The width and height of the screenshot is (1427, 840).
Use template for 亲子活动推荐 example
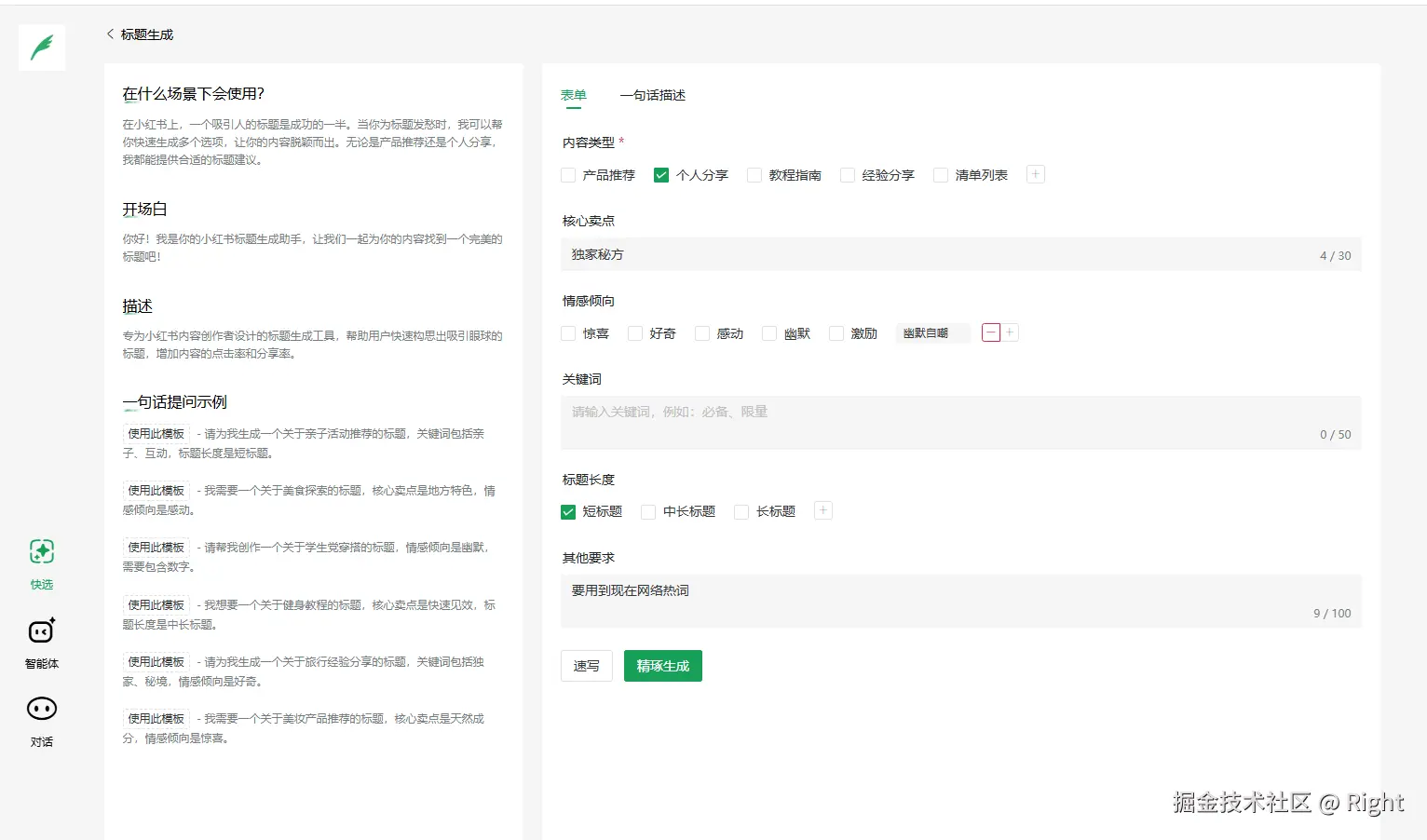156,433
